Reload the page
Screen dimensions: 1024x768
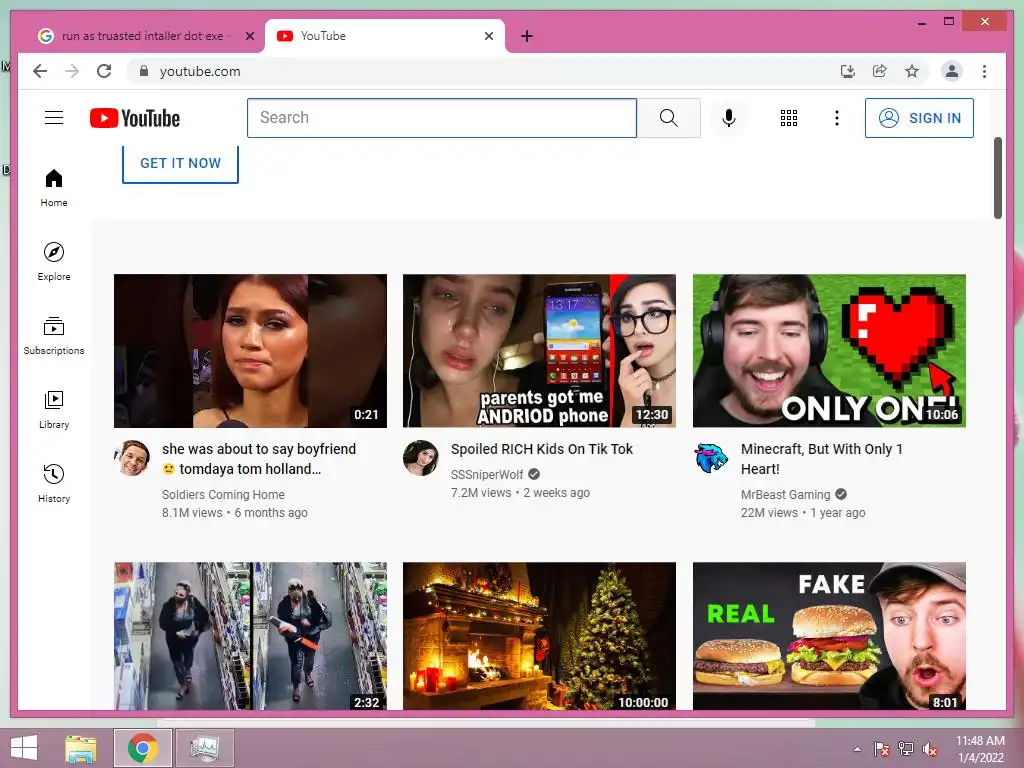pyautogui.click(x=104, y=71)
